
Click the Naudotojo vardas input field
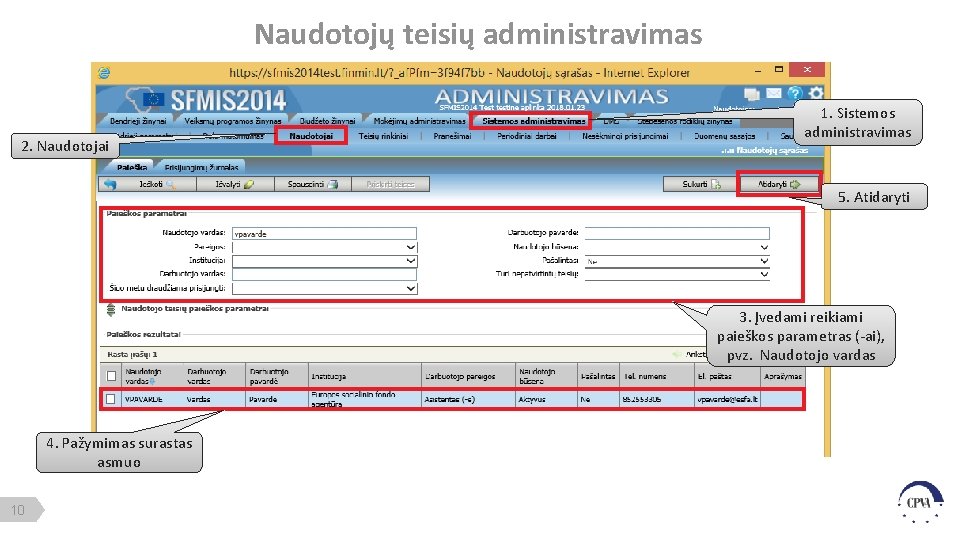tap(324, 233)
